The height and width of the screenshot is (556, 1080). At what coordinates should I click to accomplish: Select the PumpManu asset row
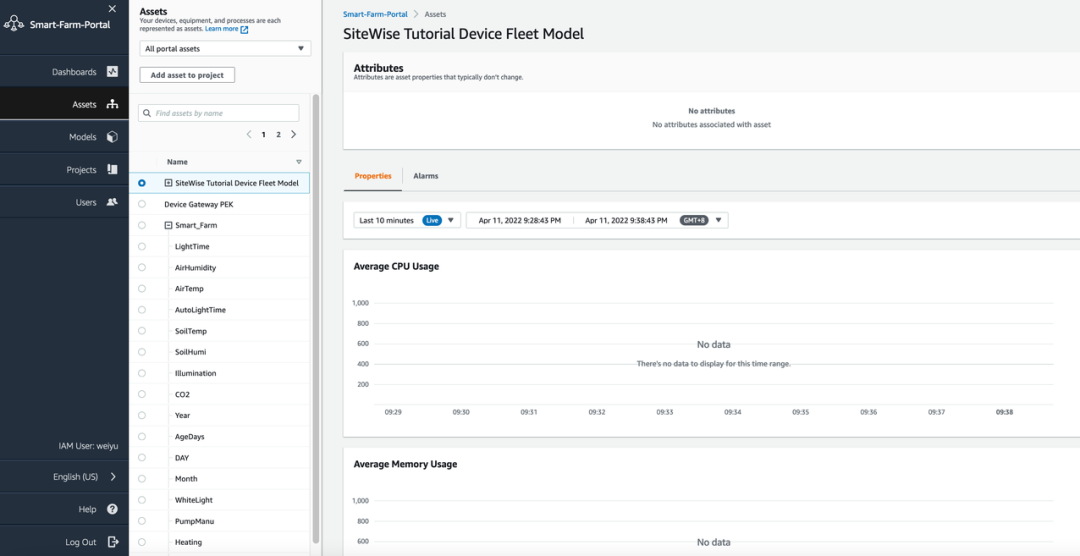pyautogui.click(x=220, y=521)
